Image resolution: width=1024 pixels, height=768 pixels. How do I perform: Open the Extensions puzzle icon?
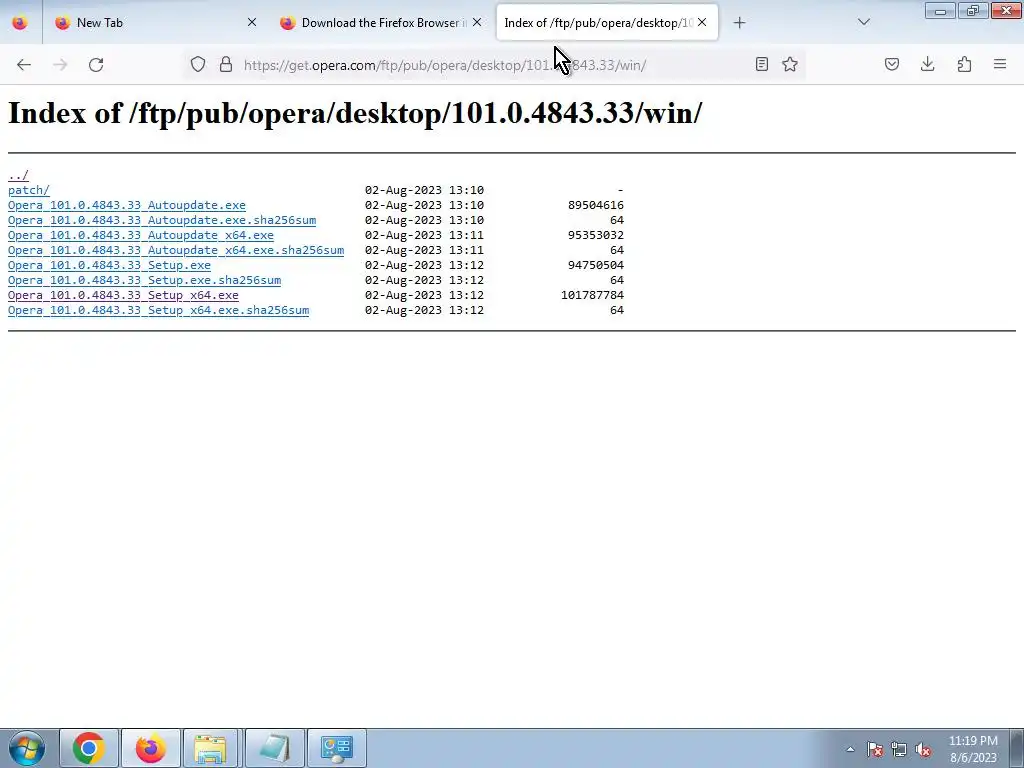(964, 64)
